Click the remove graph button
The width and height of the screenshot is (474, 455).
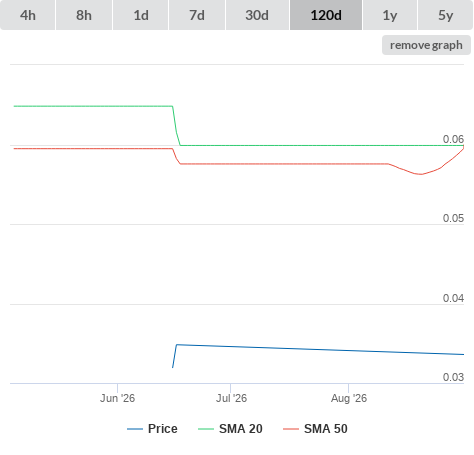pyautogui.click(x=426, y=45)
